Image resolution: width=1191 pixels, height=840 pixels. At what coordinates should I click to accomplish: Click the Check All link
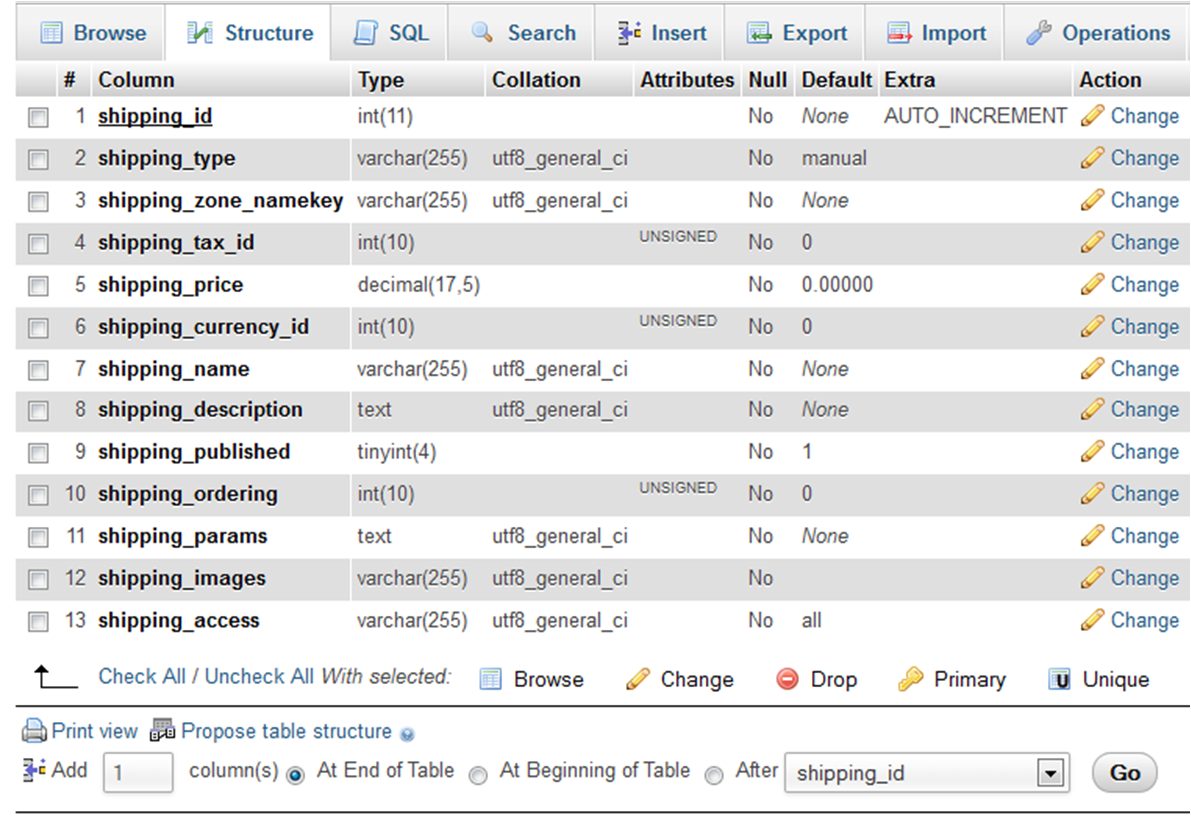click(141, 676)
